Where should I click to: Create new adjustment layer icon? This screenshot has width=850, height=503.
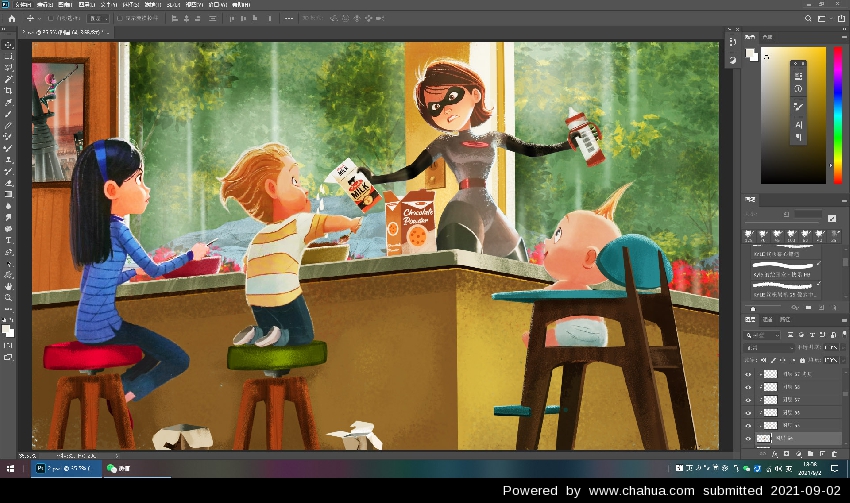pyautogui.click(x=799, y=454)
